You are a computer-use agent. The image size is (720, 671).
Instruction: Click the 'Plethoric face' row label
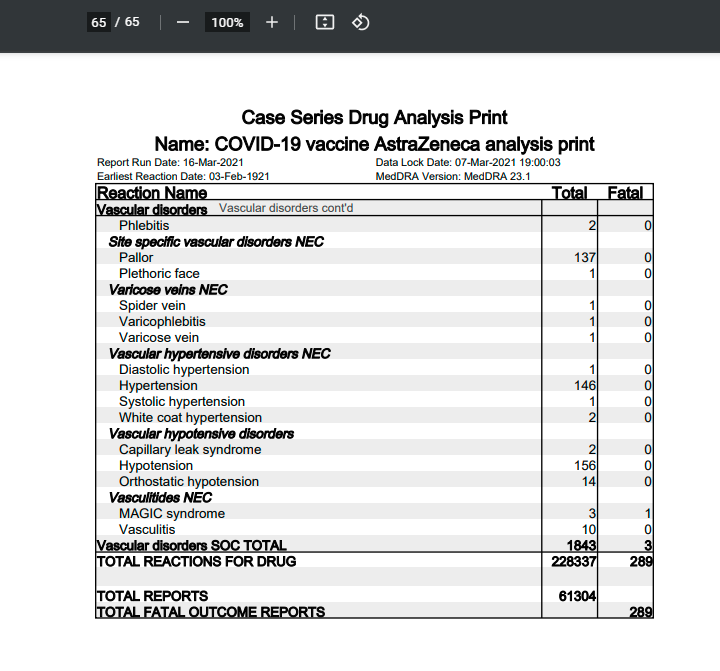click(x=159, y=274)
